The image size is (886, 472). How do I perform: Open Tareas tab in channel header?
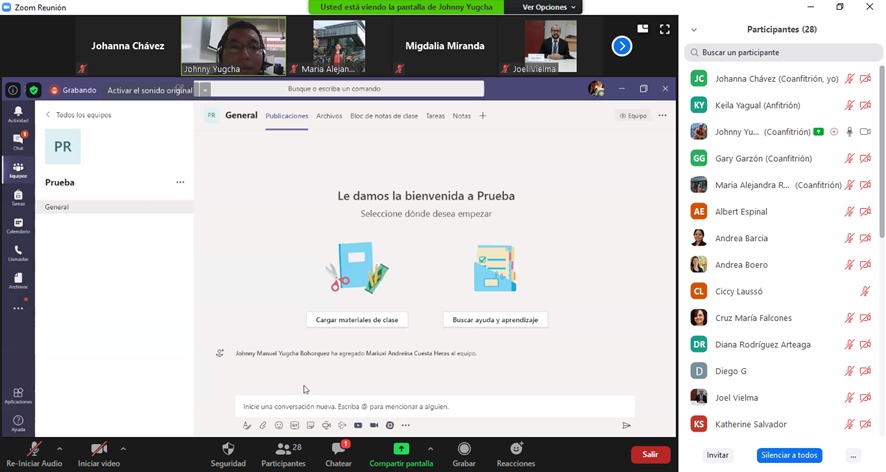point(435,116)
